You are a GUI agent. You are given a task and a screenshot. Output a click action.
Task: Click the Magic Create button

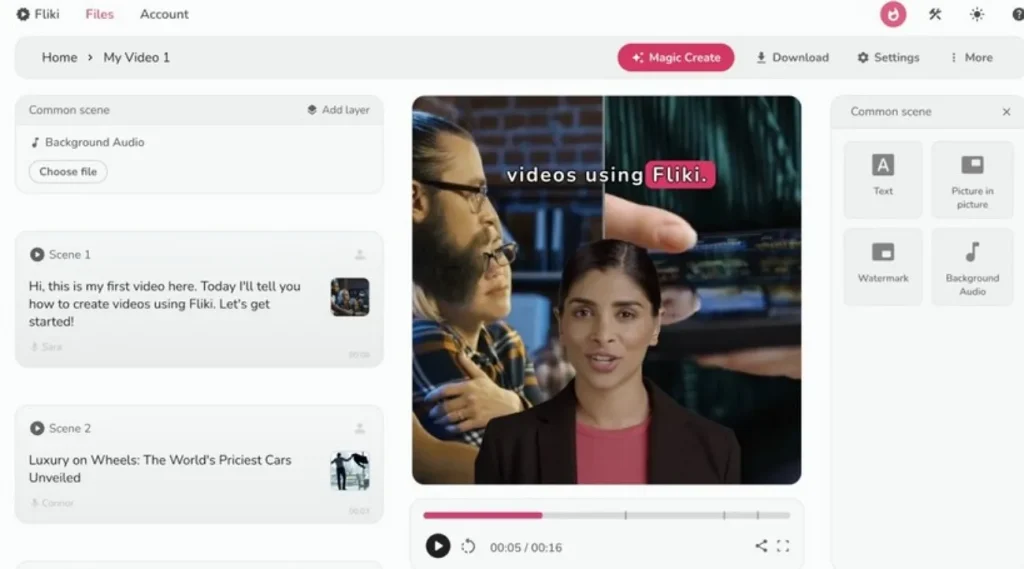click(676, 57)
